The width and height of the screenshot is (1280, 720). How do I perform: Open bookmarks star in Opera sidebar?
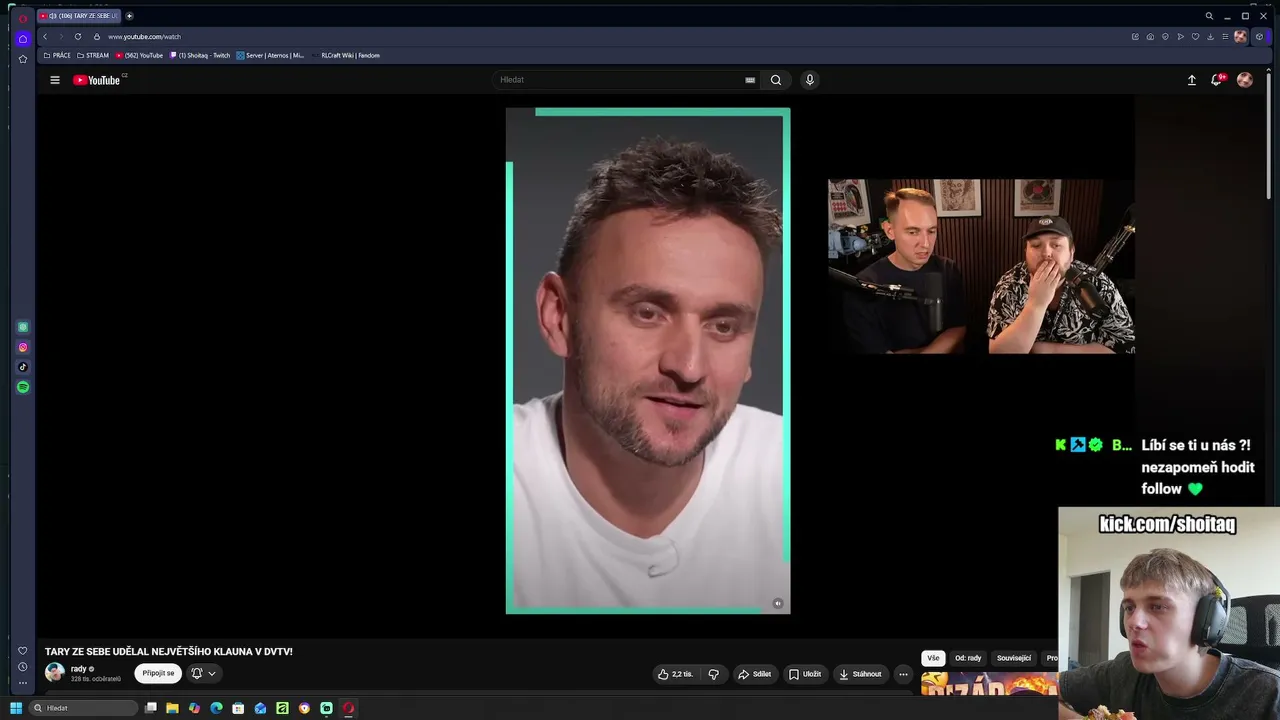[23, 59]
